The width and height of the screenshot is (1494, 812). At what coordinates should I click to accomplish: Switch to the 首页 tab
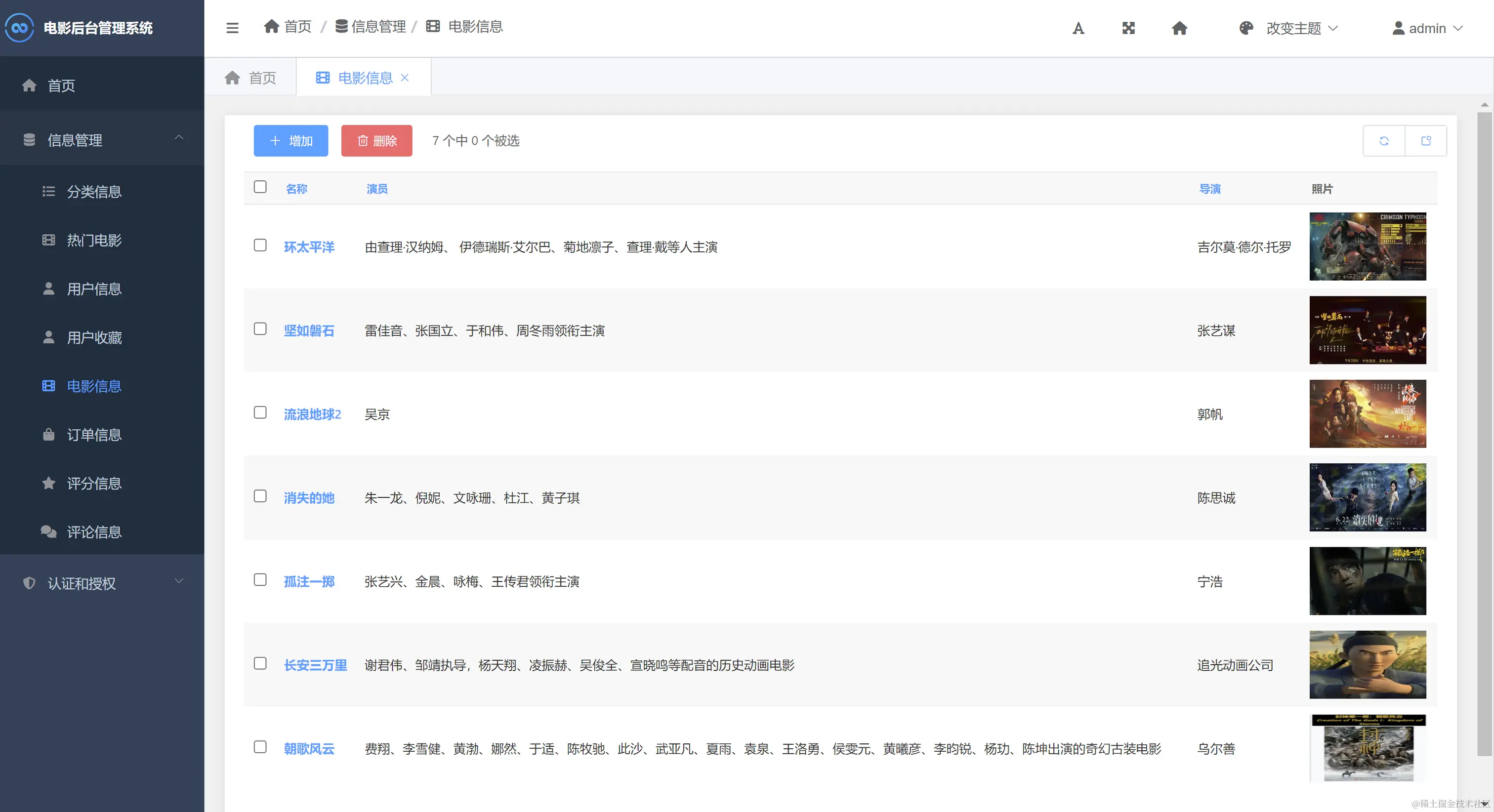pos(250,78)
